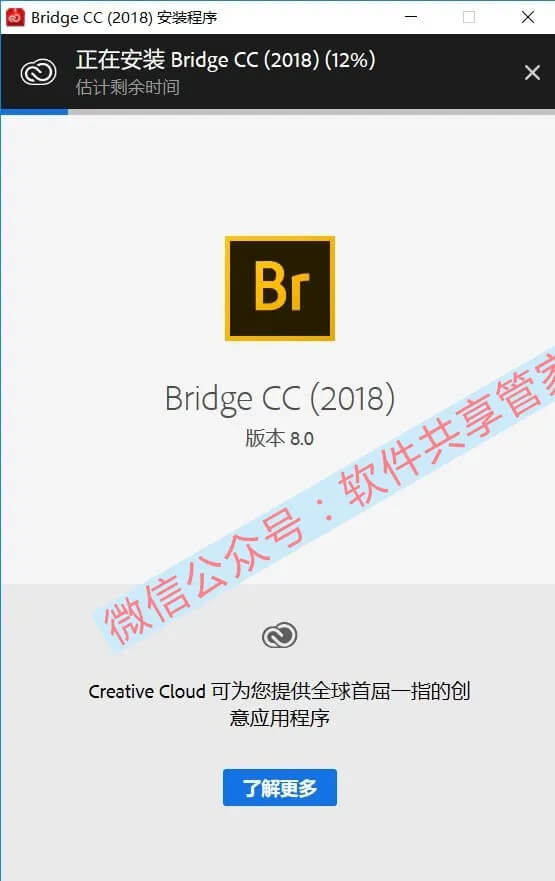Cancel installation with the header X icon
The image size is (555, 881).
(532, 72)
